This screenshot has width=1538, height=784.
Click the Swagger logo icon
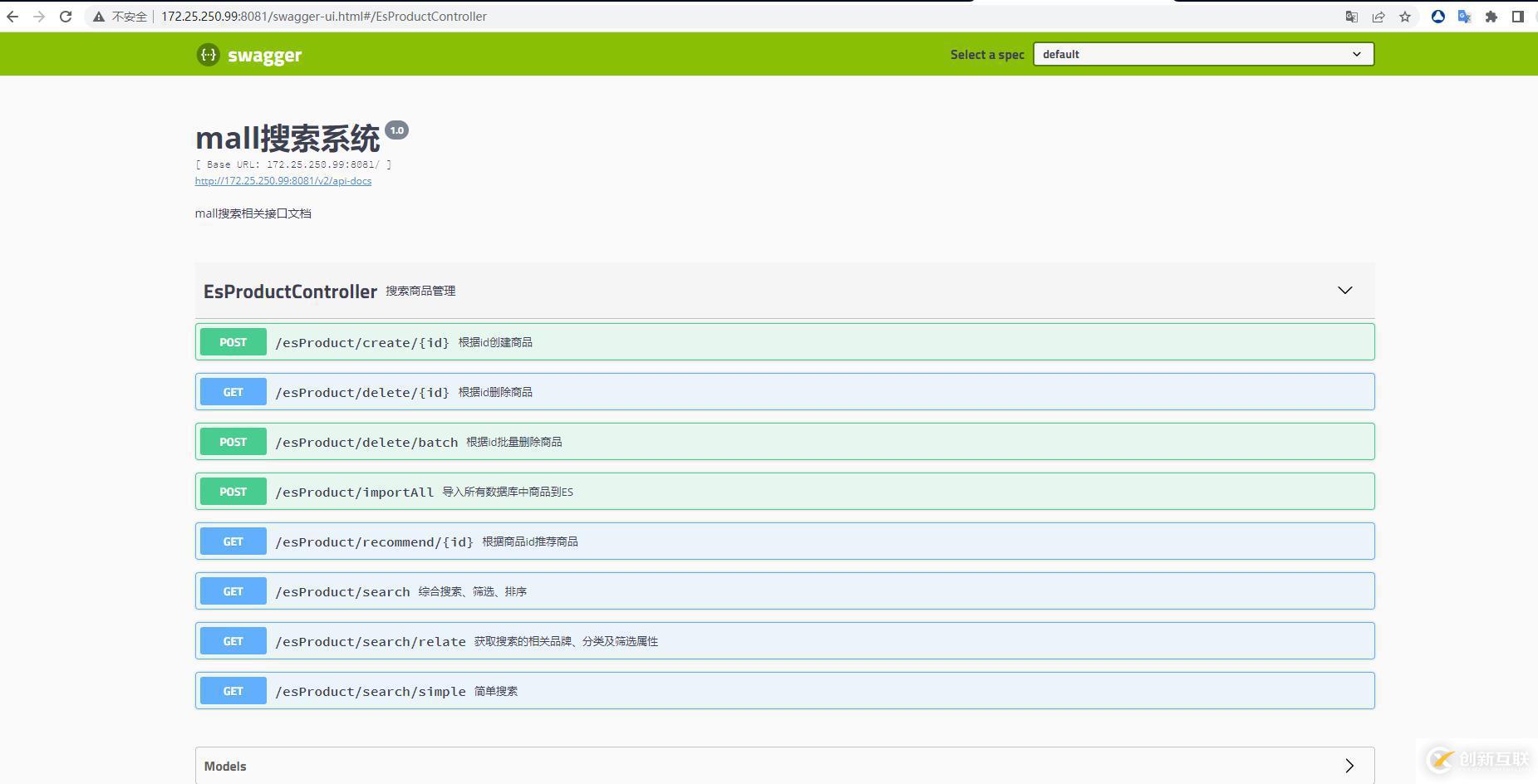[208, 55]
